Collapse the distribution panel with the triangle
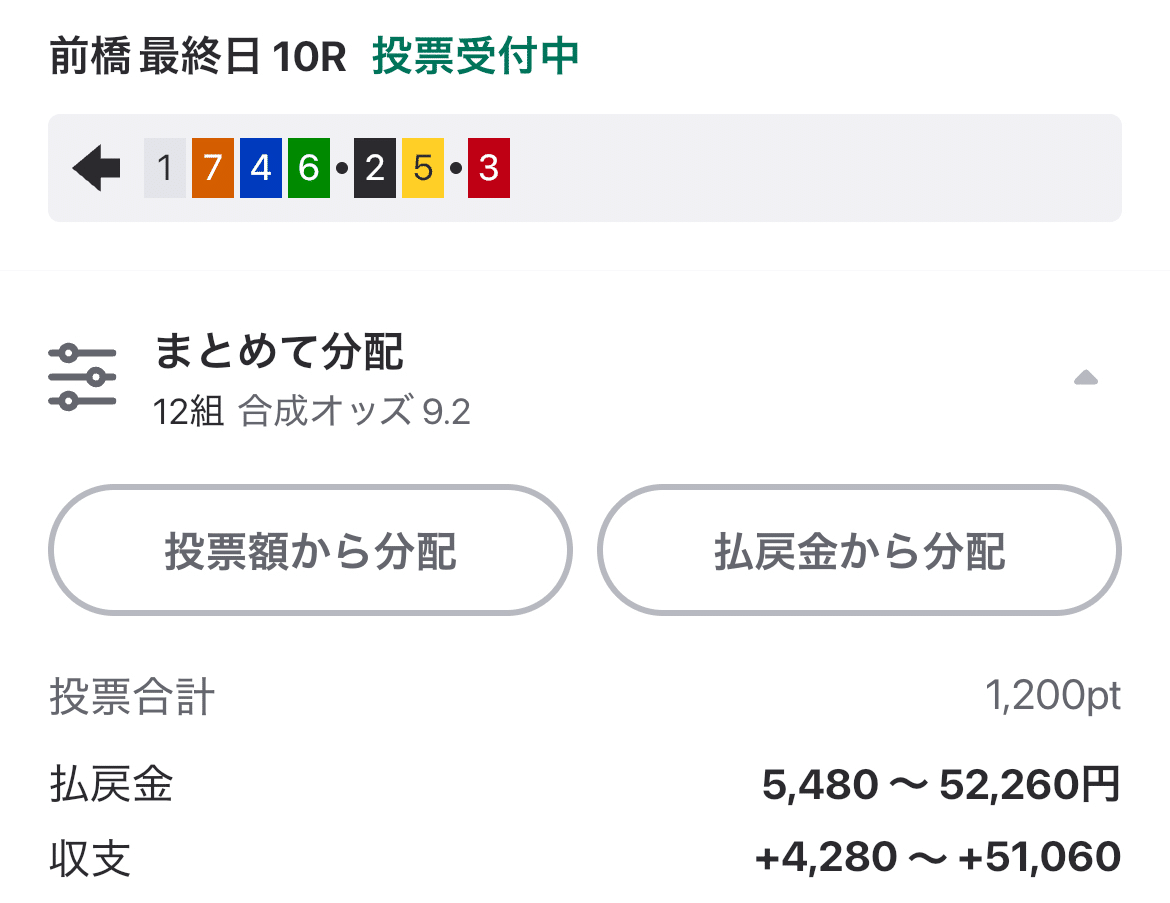Viewport: 1170px width, 903px height. point(1086,377)
